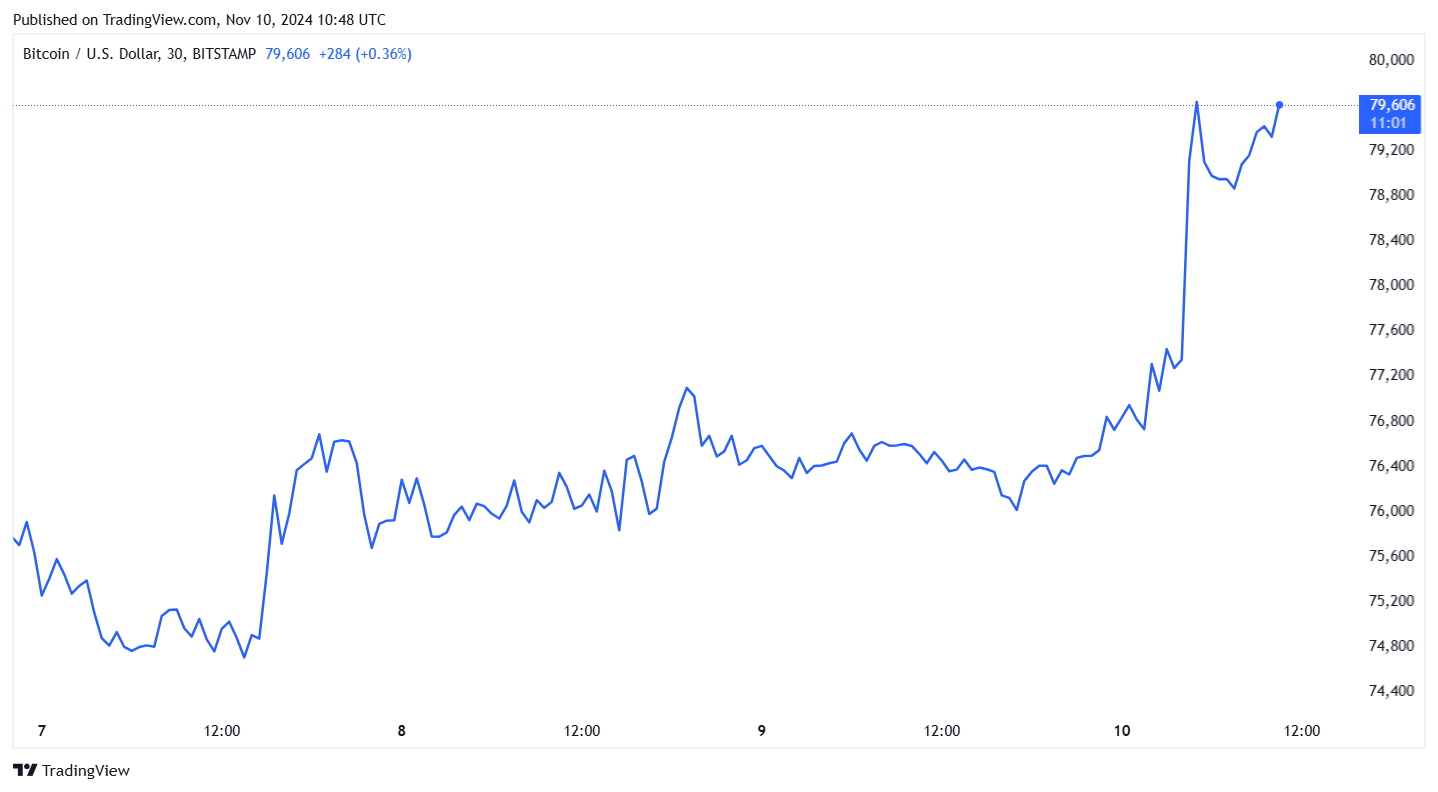This screenshot has height=792, width=1438.
Task: Select day 8 on the time axis
Action: click(x=401, y=731)
